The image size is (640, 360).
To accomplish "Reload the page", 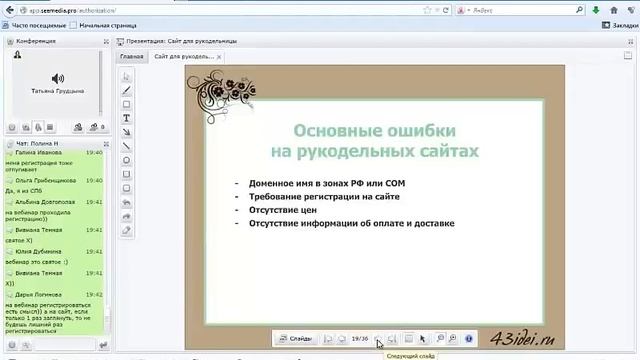I will click(x=446, y=10).
